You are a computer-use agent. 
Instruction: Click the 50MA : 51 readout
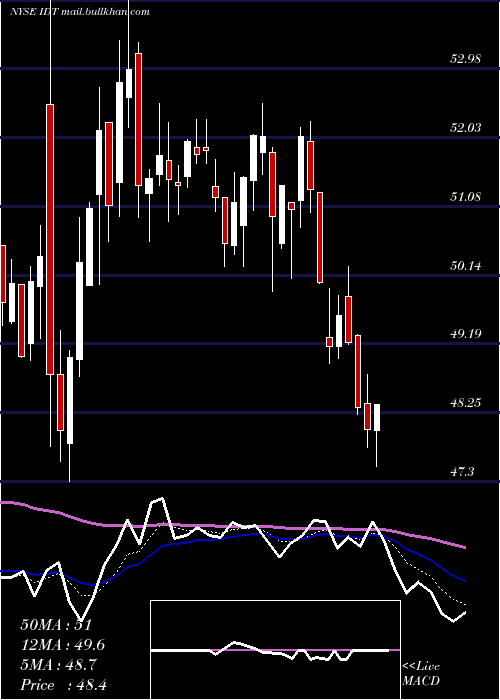(56, 625)
